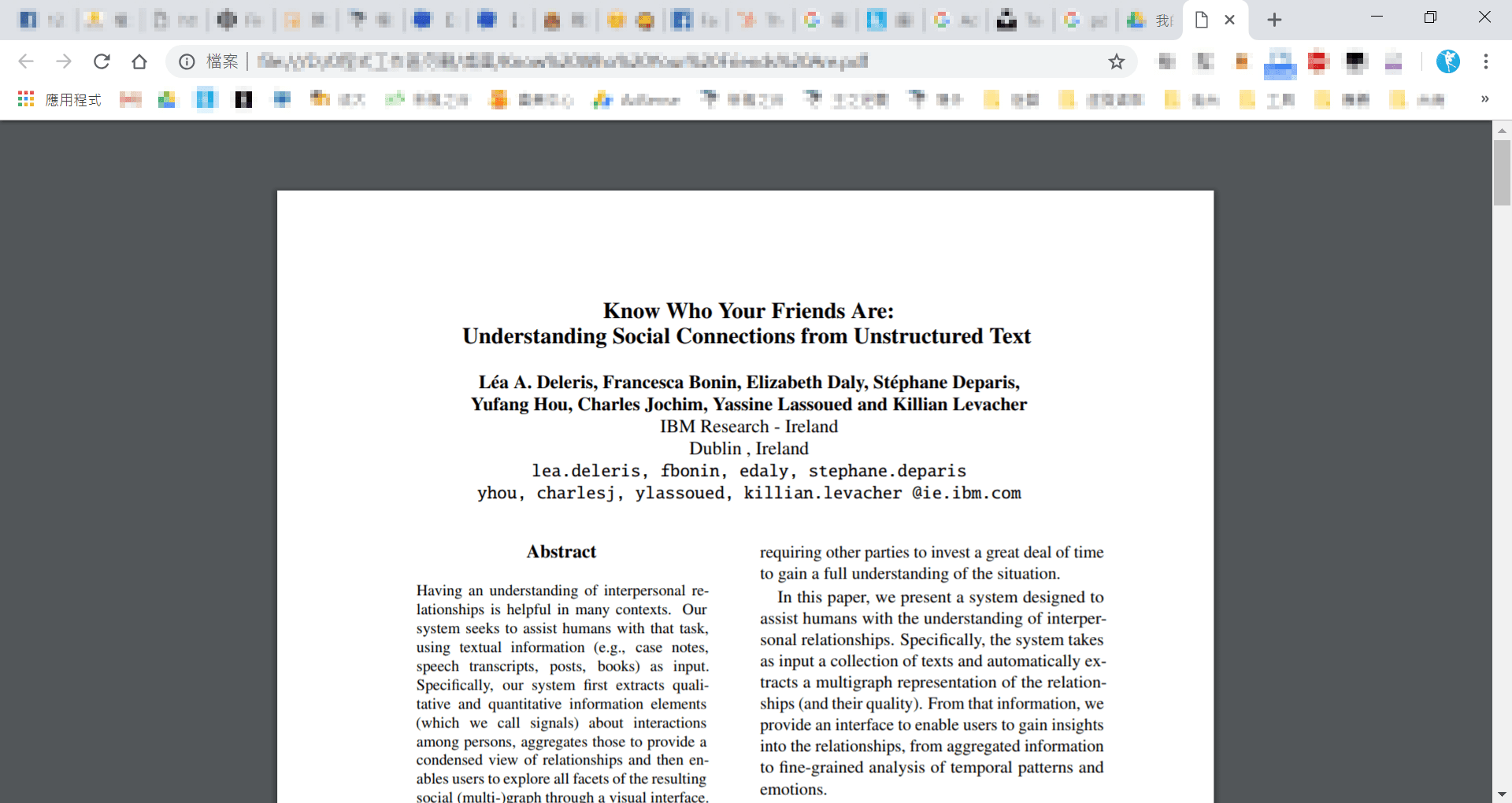Click the 'Dublin , Ireland' line
Viewport: 1512px width, 803px height.
click(749, 449)
